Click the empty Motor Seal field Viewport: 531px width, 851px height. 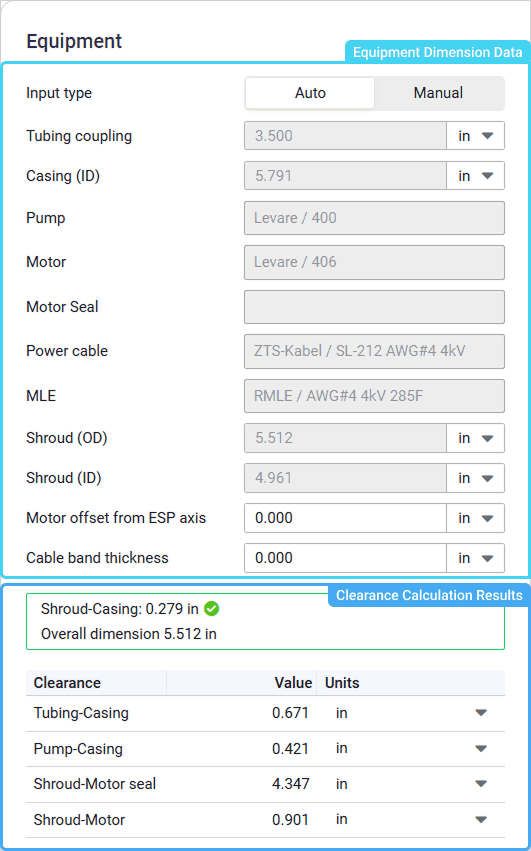click(x=374, y=307)
